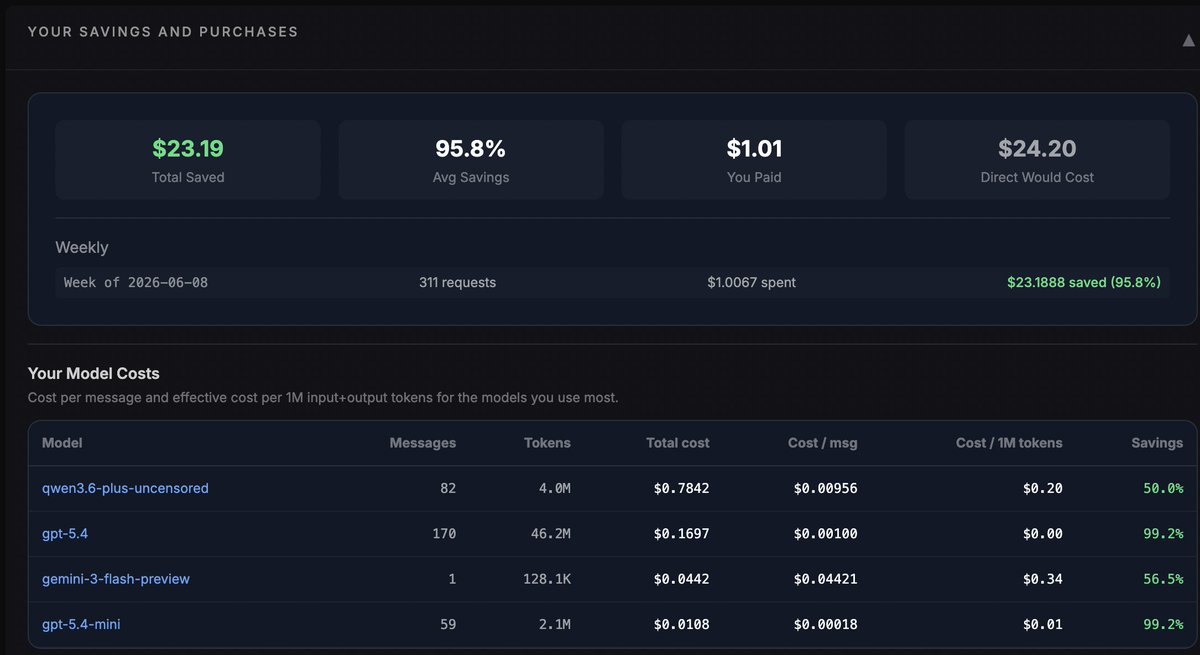Select the 95.8% Avg Savings card
Image resolution: width=1200 pixels, height=655 pixels.
coord(471,160)
